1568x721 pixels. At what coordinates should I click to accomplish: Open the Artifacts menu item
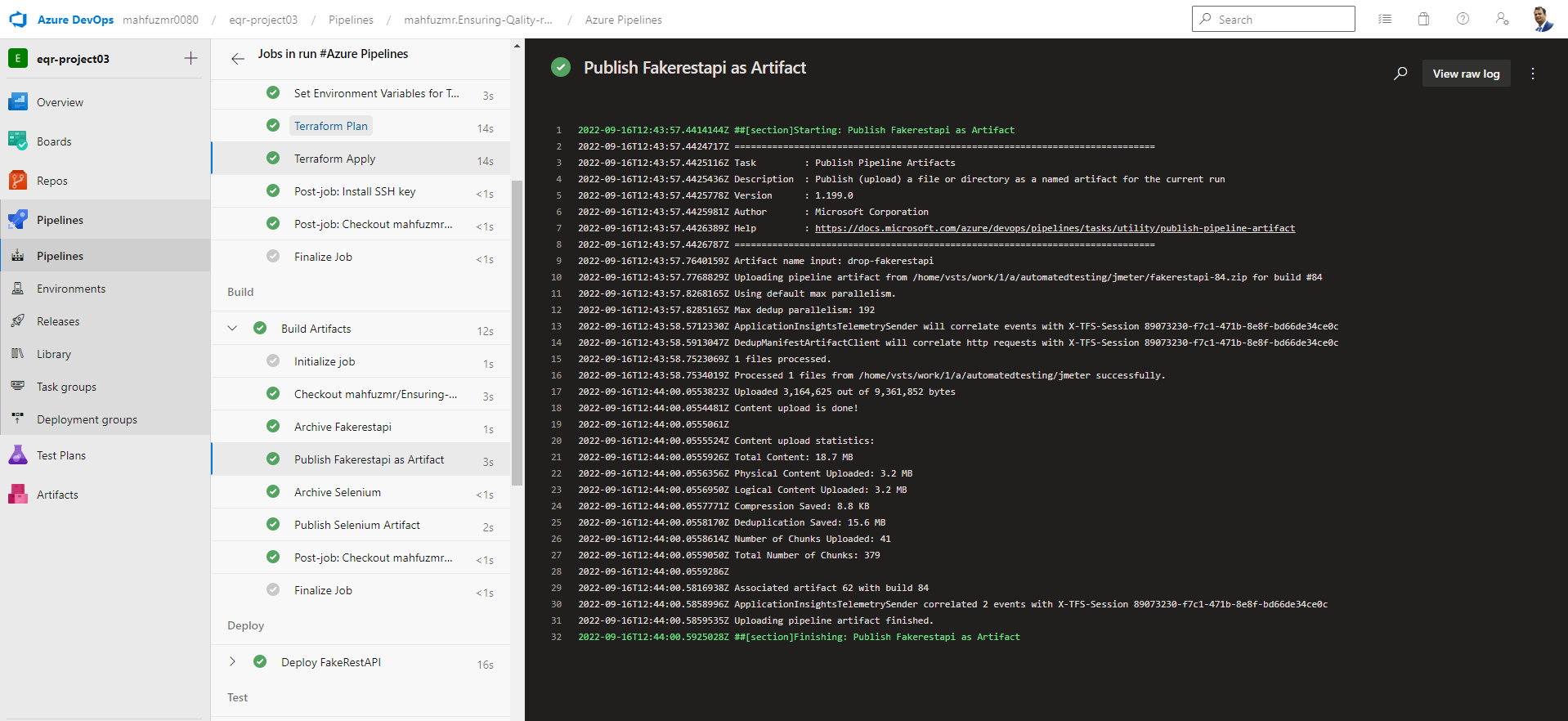(57, 495)
